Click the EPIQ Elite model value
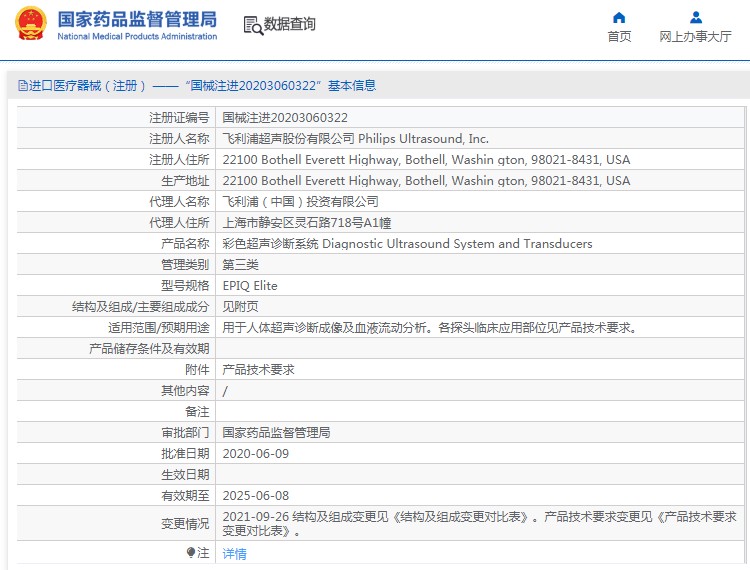The height and width of the screenshot is (570, 750). pos(250,286)
